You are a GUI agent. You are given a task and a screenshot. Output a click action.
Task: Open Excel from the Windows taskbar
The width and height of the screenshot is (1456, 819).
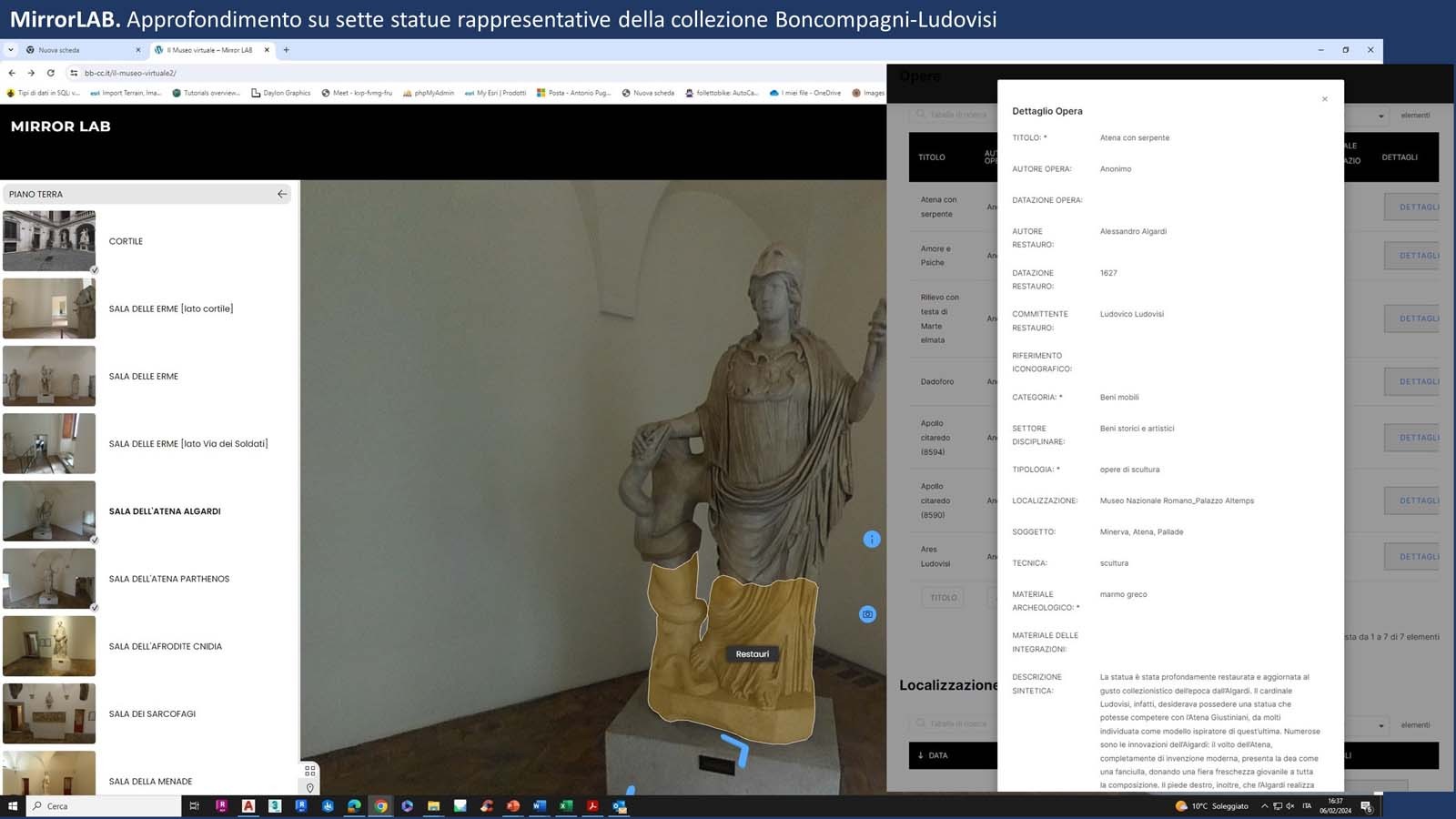pyautogui.click(x=566, y=806)
